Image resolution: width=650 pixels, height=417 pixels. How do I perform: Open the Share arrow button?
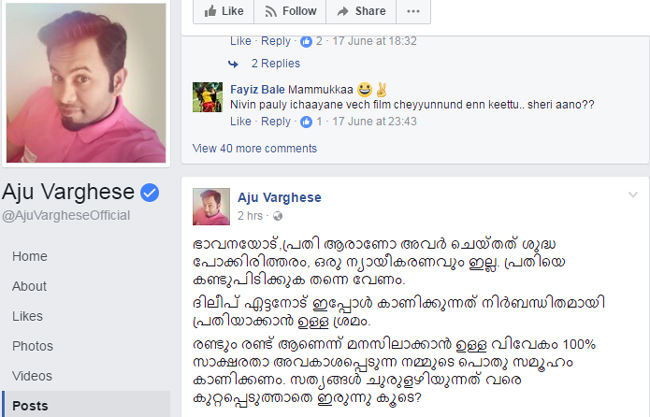pos(361,11)
